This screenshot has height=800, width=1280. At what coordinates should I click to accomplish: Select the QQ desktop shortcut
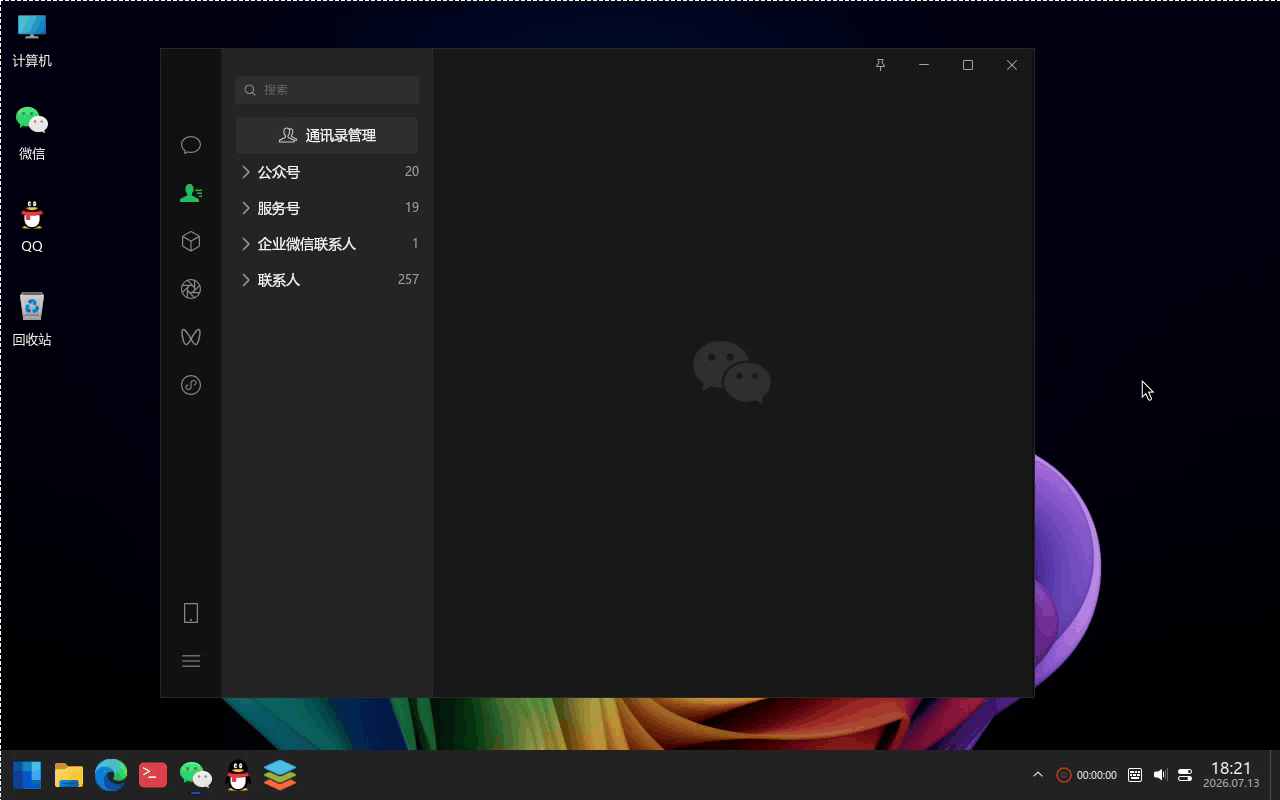(x=32, y=226)
